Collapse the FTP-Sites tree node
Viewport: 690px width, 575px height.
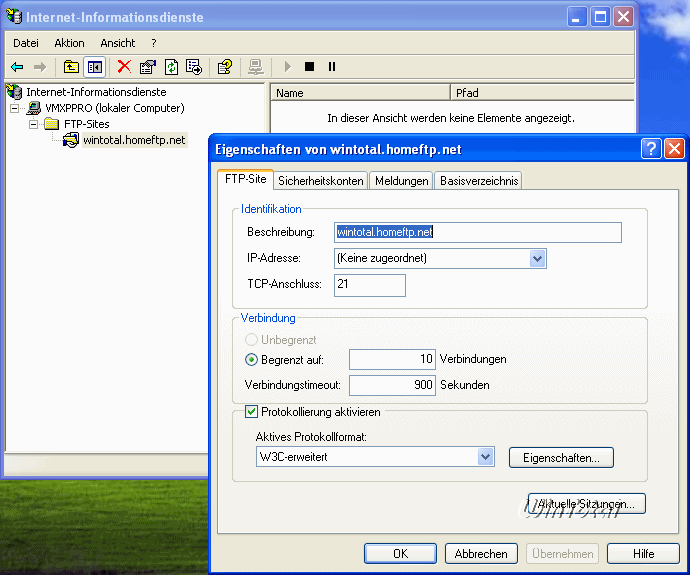(33, 125)
